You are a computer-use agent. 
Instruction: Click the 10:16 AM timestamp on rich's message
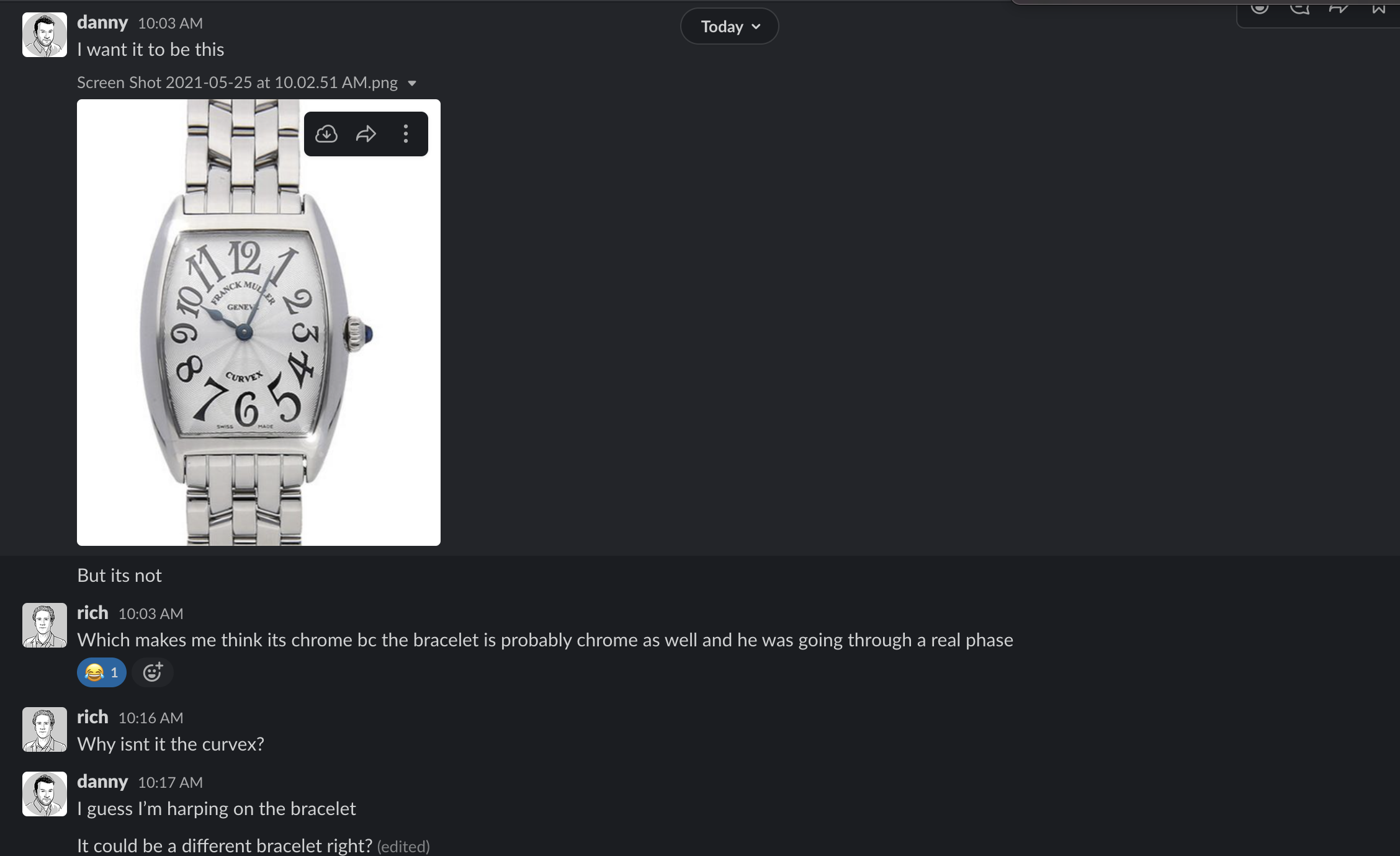coord(151,718)
